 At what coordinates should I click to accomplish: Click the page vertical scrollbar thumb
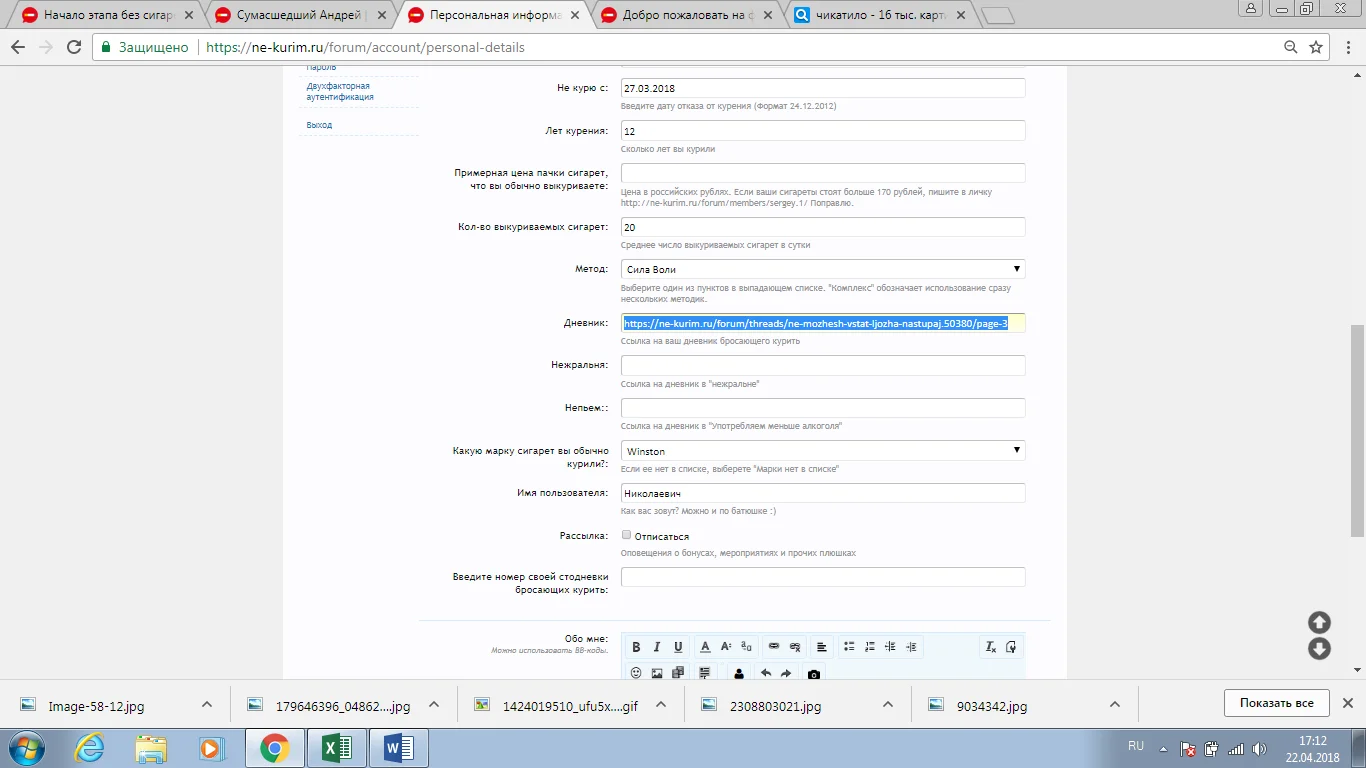1357,430
